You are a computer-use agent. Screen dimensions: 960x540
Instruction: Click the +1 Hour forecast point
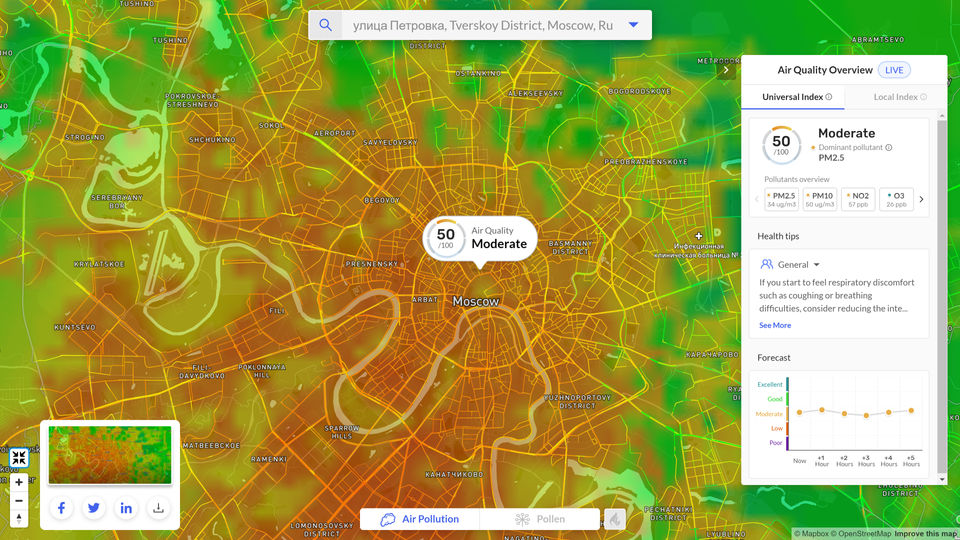(x=822, y=410)
